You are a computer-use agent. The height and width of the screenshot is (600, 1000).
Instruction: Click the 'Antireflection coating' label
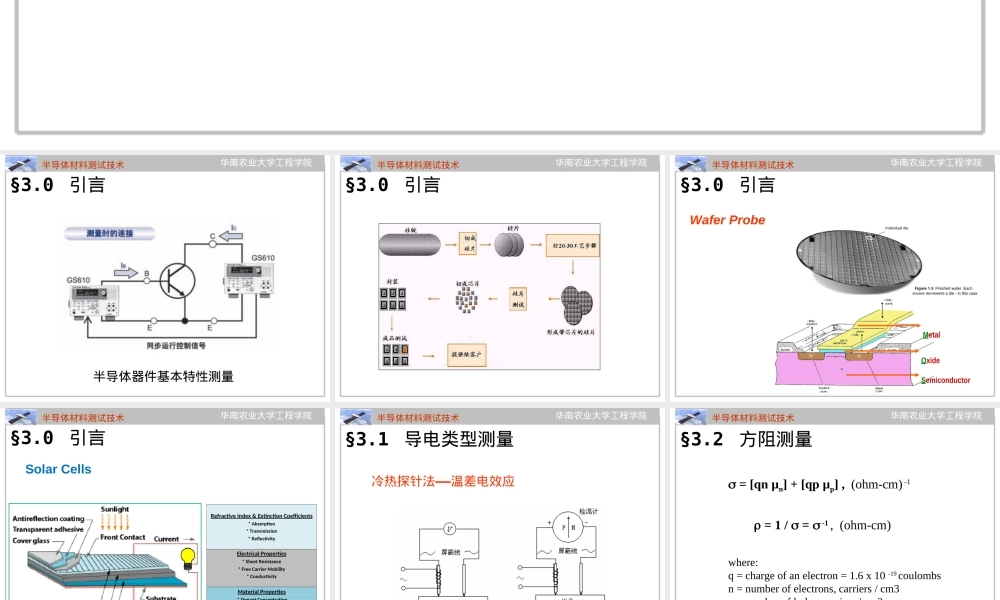[48, 518]
